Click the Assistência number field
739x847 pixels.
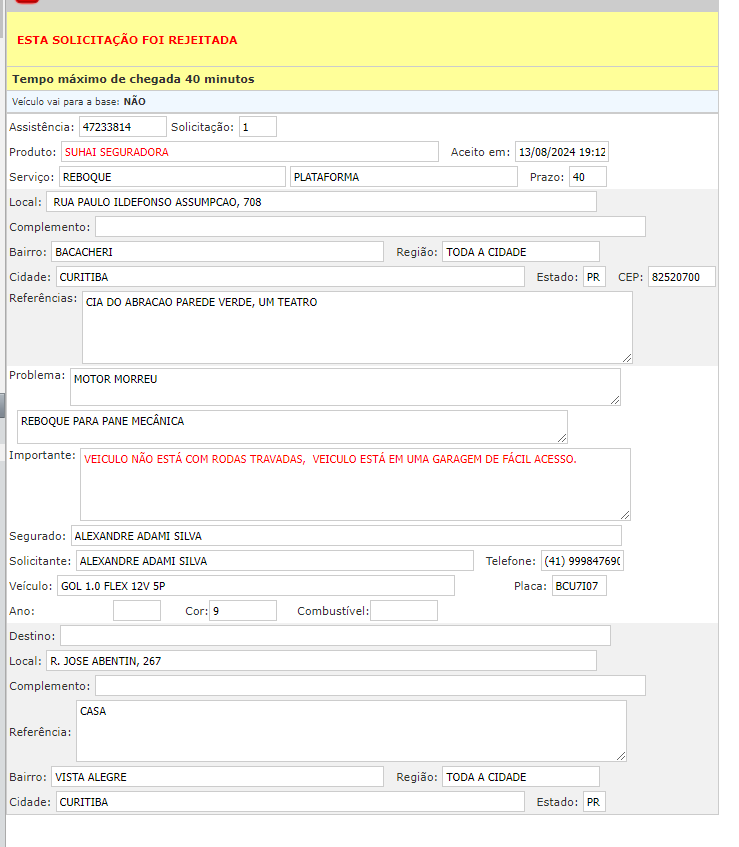point(122,127)
